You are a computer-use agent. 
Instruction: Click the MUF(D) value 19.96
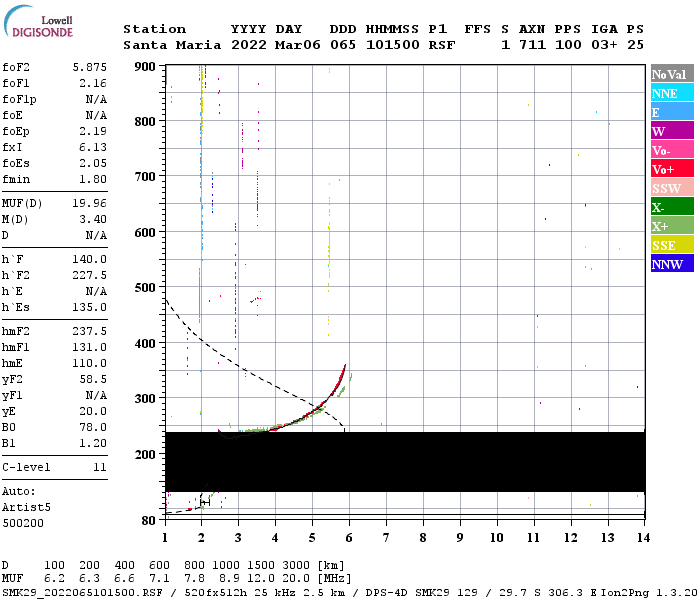pyautogui.click(x=90, y=204)
